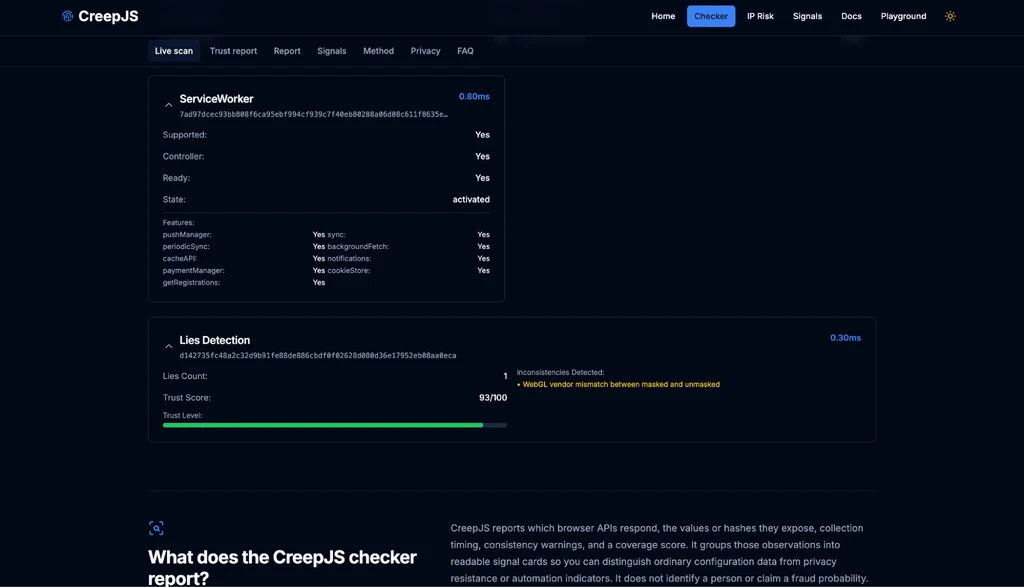Open the Docs nav item
The width and height of the screenshot is (1024, 587).
click(x=851, y=16)
